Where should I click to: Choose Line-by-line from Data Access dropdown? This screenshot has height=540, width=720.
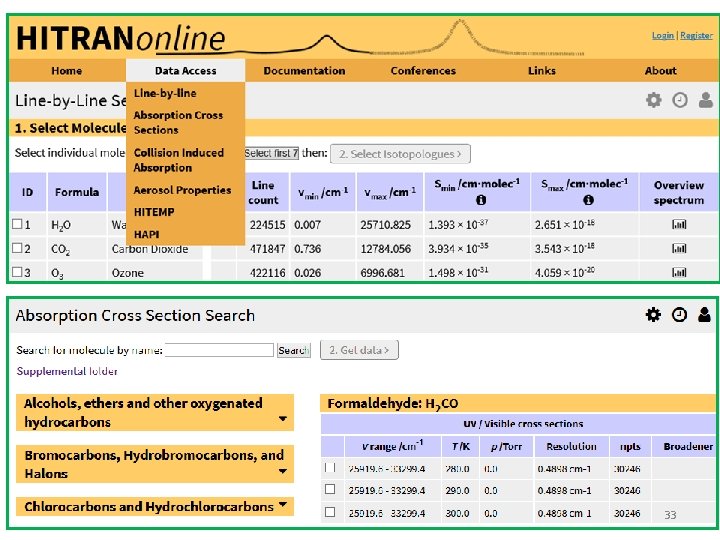pos(165,93)
